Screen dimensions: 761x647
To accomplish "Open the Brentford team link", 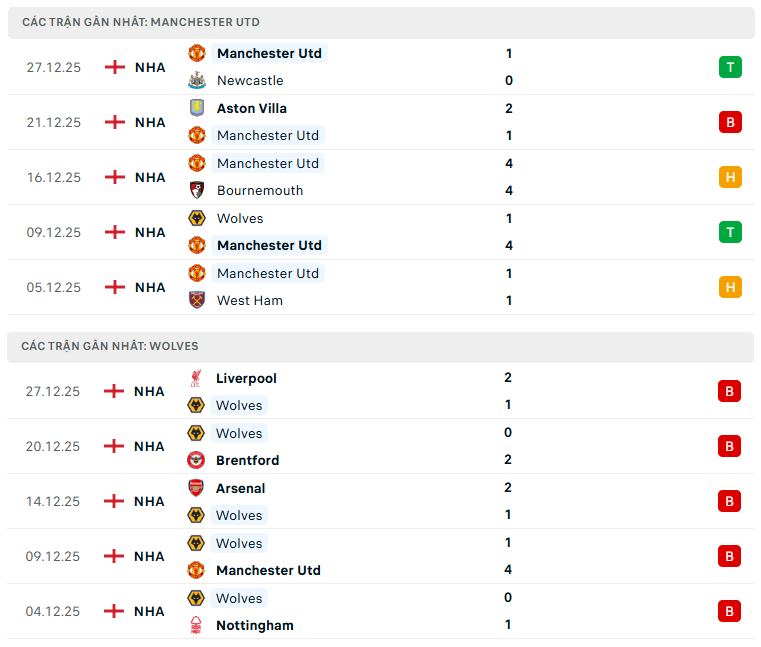I will click(x=248, y=460).
